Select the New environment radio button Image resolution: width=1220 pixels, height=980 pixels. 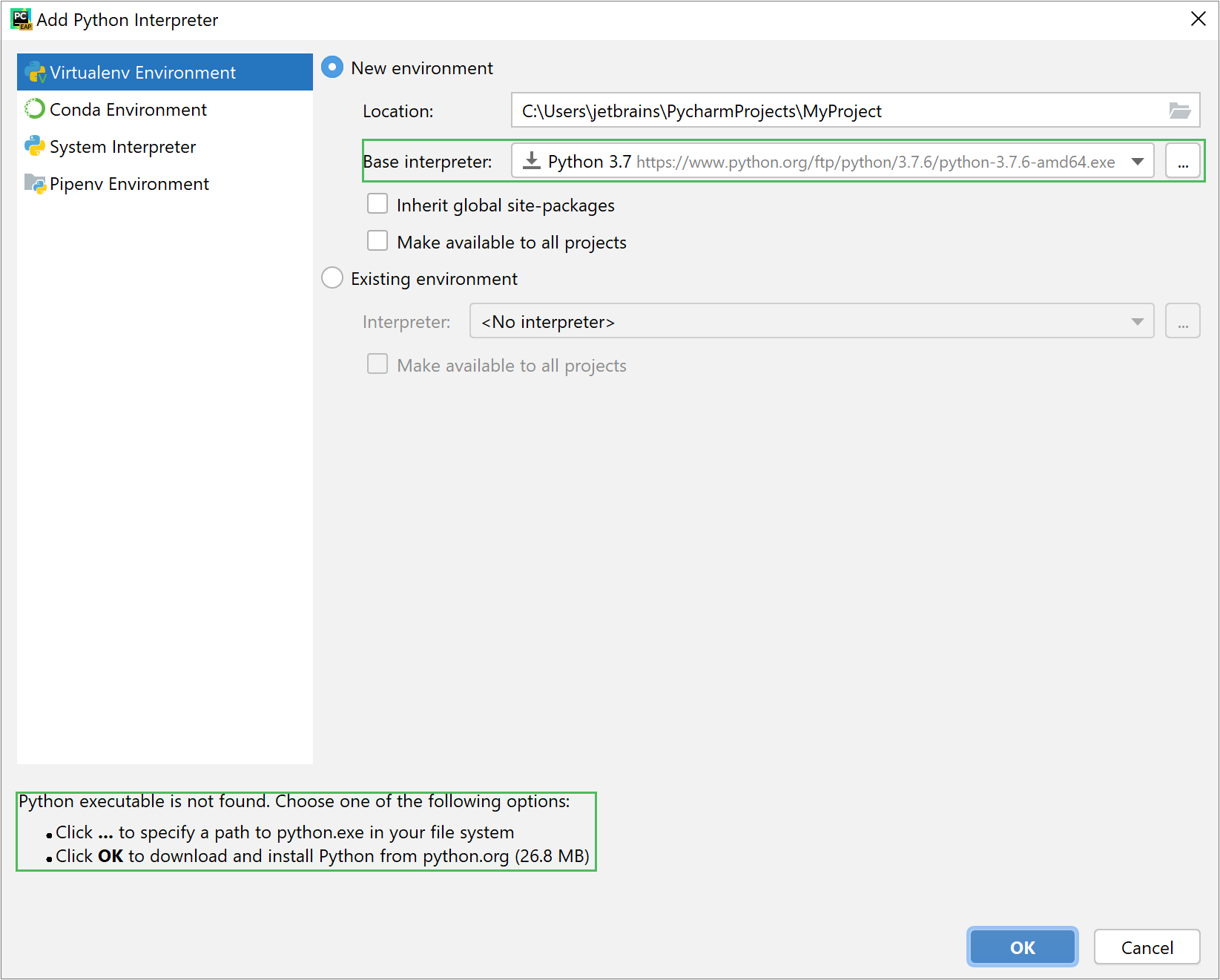click(332, 67)
